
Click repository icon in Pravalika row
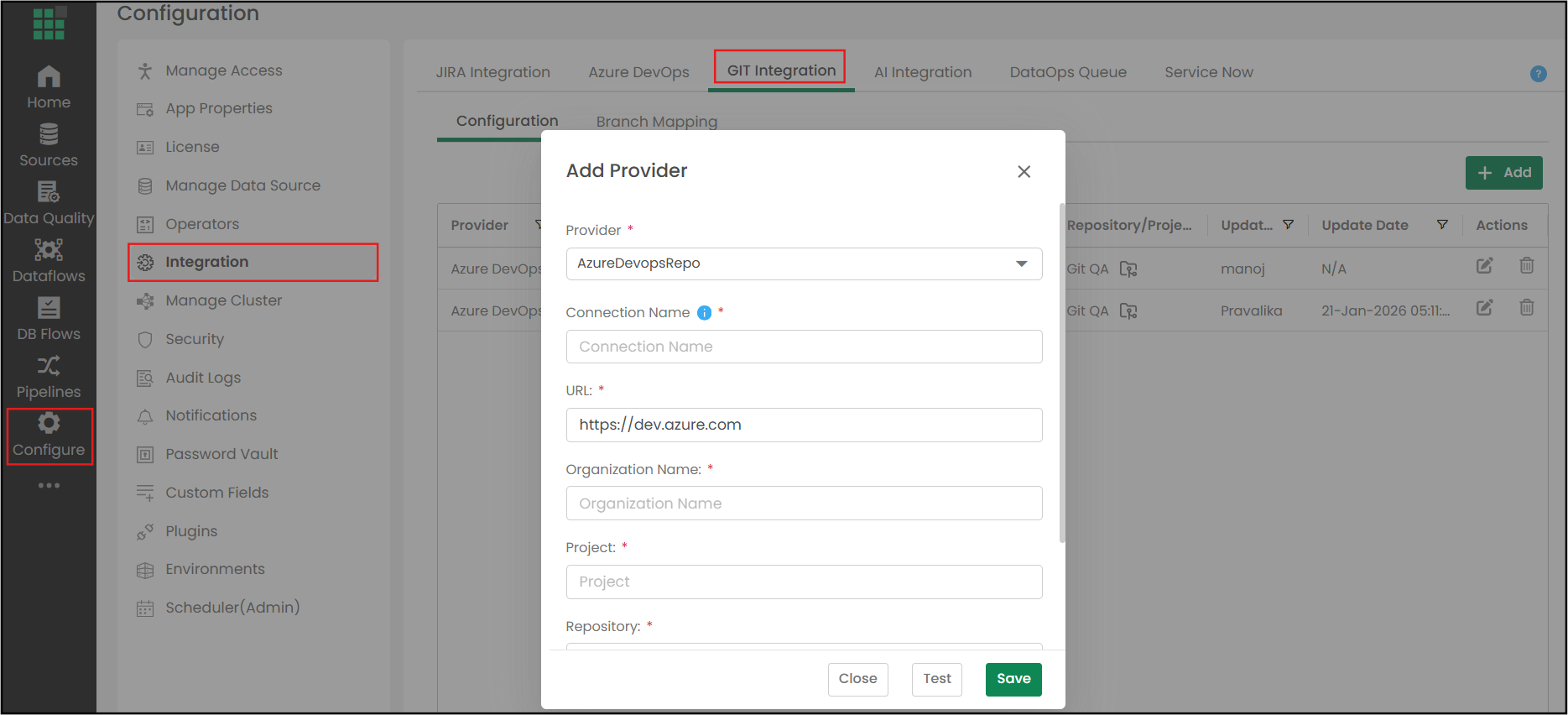1128,311
